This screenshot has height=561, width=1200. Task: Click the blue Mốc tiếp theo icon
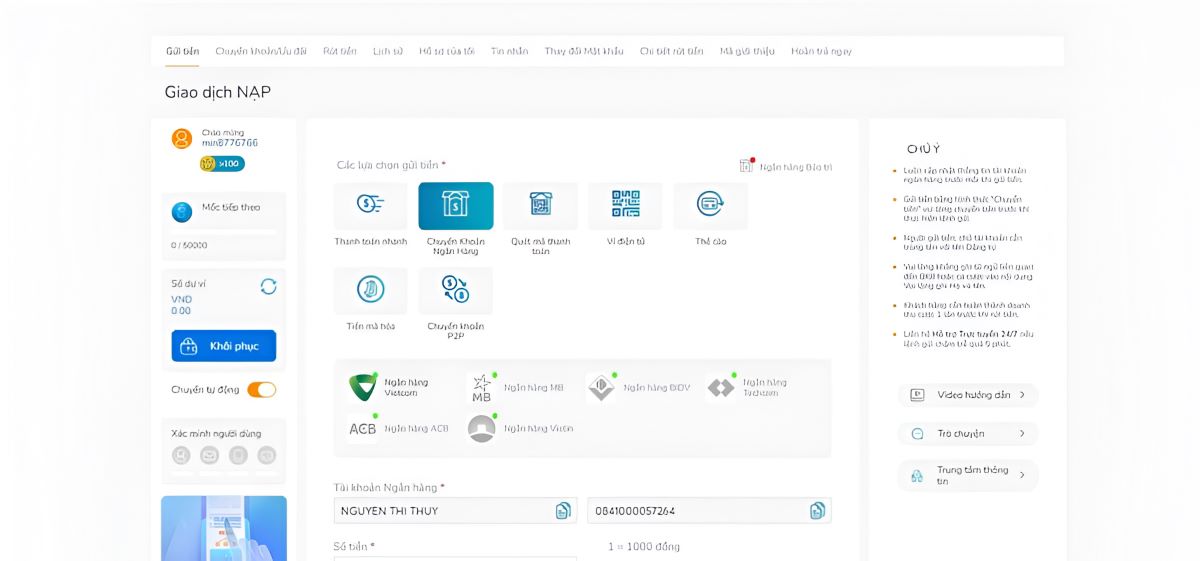click(x=182, y=212)
